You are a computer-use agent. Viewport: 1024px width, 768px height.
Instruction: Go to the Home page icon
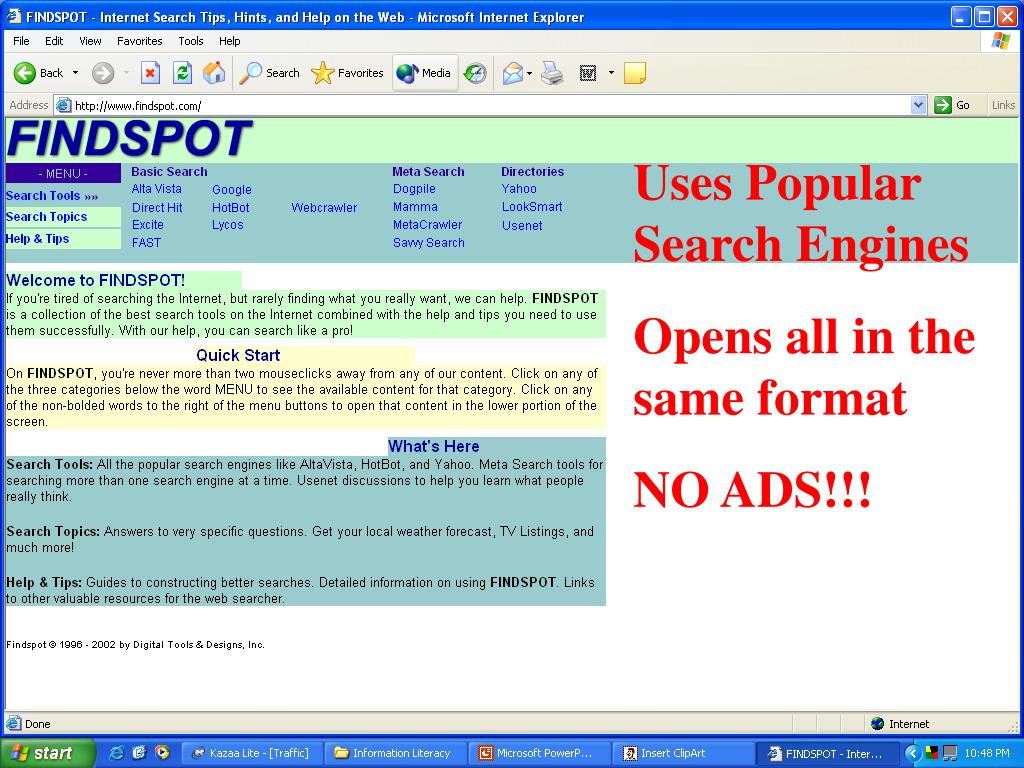214,73
